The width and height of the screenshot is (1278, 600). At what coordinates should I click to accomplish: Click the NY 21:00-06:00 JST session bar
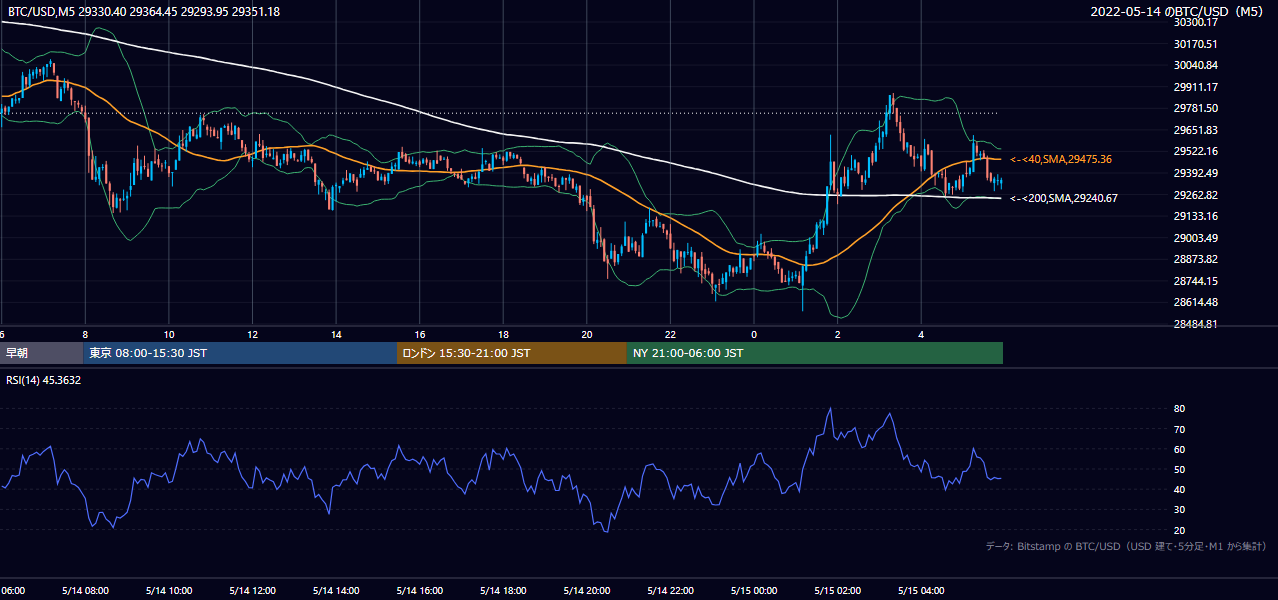pos(815,353)
